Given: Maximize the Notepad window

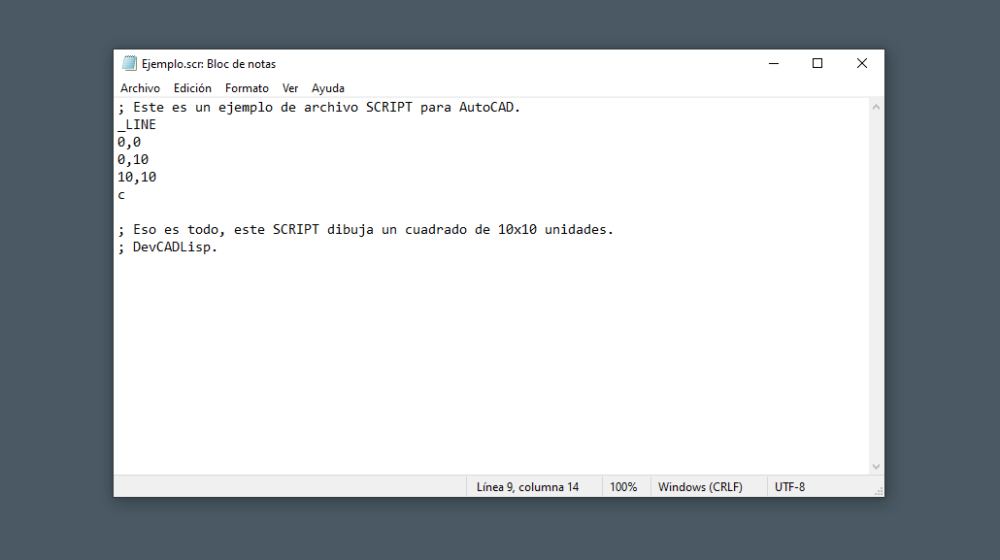Looking at the screenshot, I should [817, 63].
